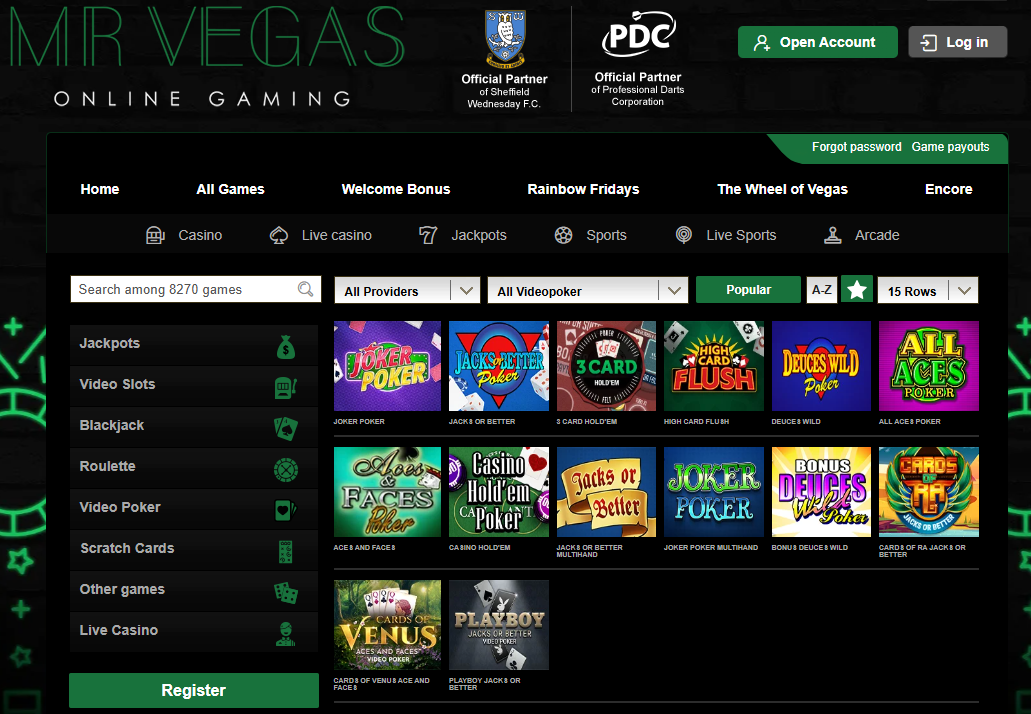The image size is (1031, 714).
Task: Click the 'Casino' text in category bar
Action: click(x=200, y=235)
